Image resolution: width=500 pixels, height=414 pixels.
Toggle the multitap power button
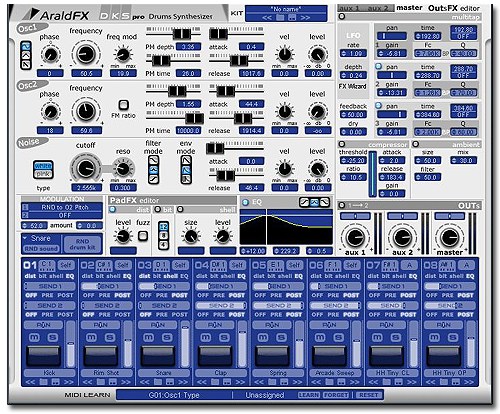tap(342, 16)
